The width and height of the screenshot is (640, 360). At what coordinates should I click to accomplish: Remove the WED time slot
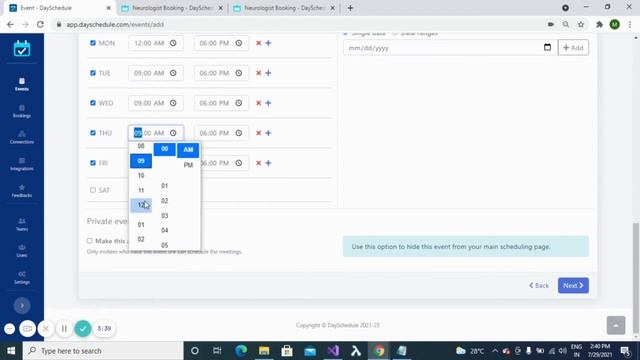(x=258, y=103)
